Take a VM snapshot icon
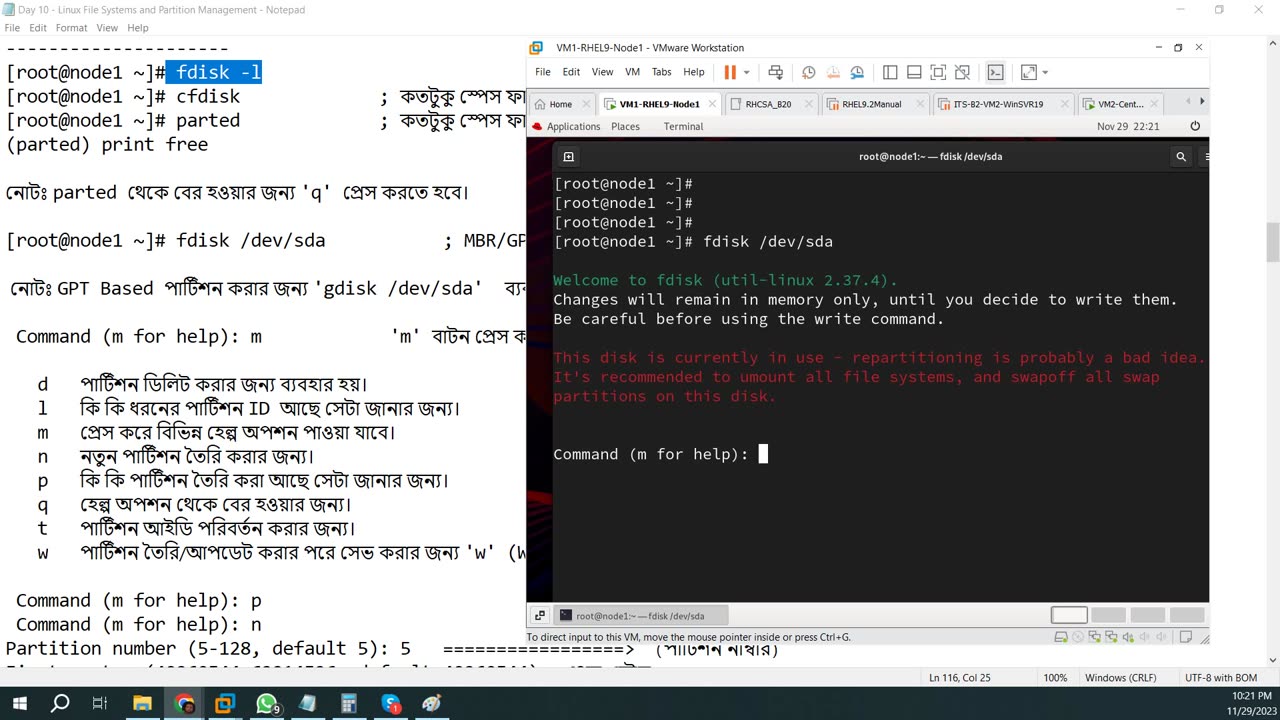Viewport: 1280px width, 720px height. (808, 72)
